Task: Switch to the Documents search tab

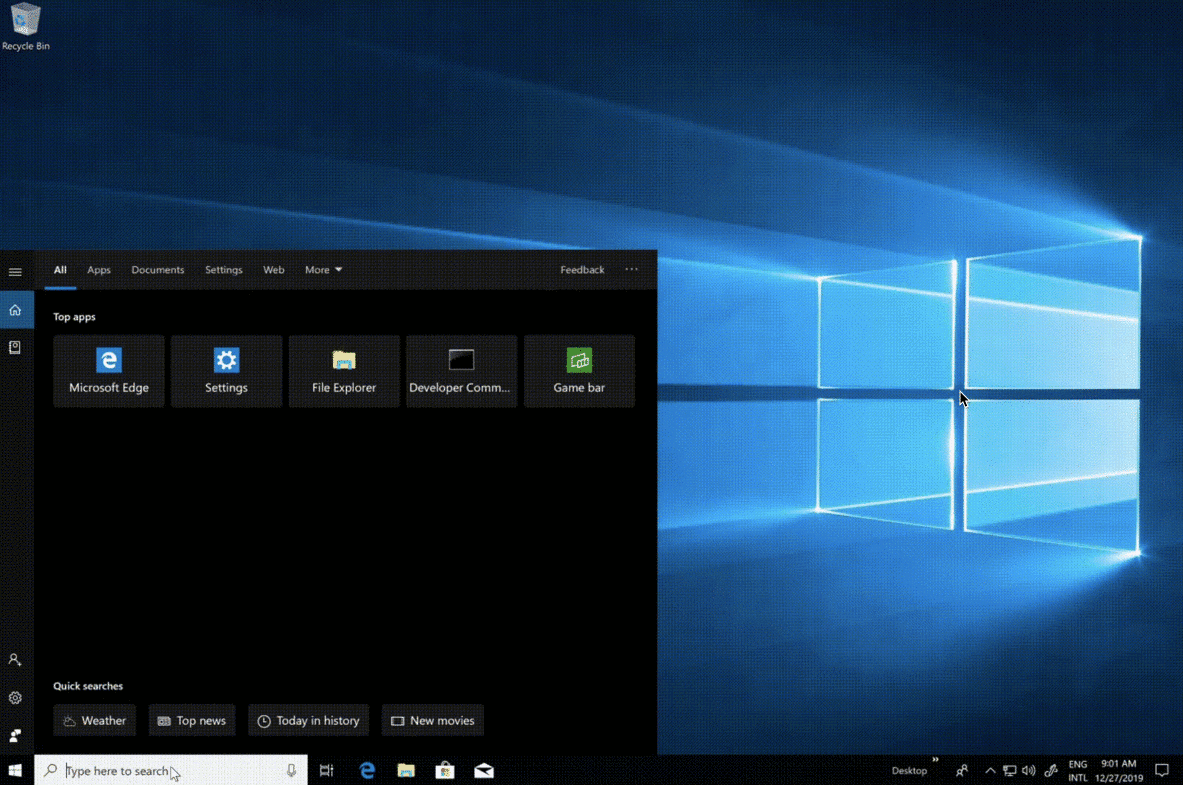Action: [158, 270]
